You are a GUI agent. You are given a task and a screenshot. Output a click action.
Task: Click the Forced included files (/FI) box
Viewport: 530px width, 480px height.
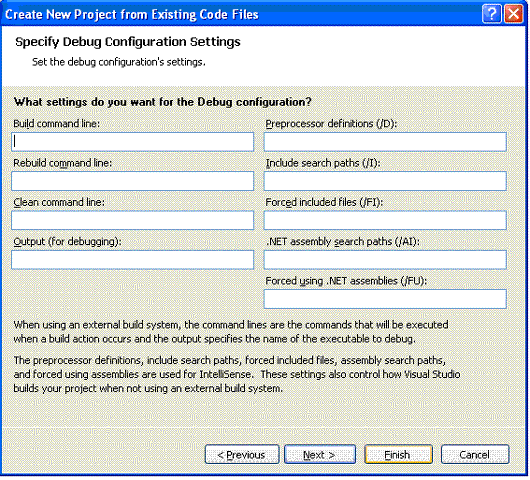[x=385, y=220]
